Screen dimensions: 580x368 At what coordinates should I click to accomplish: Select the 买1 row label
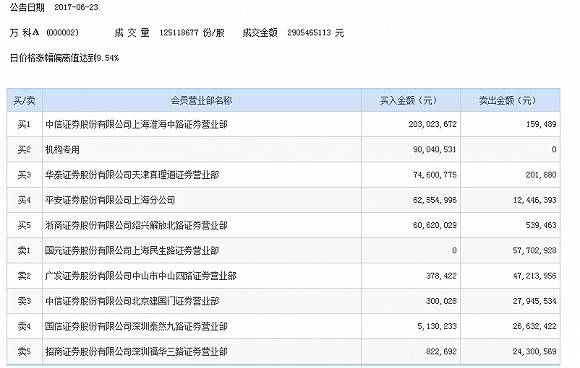(x=24, y=125)
